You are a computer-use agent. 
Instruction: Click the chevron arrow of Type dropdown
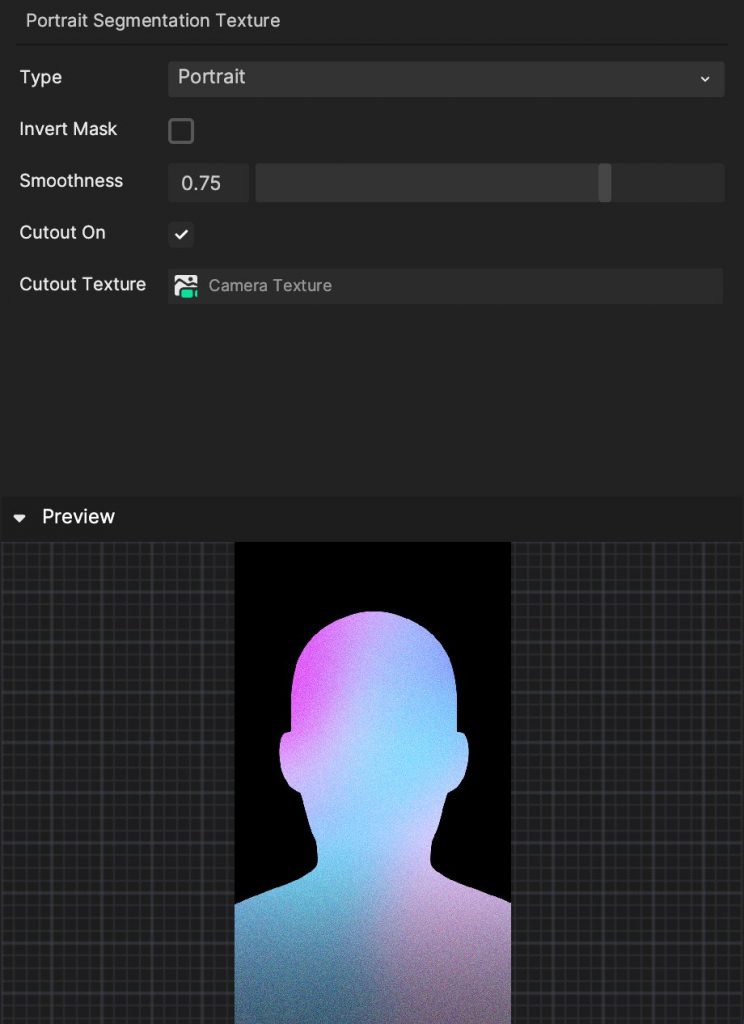click(705, 79)
